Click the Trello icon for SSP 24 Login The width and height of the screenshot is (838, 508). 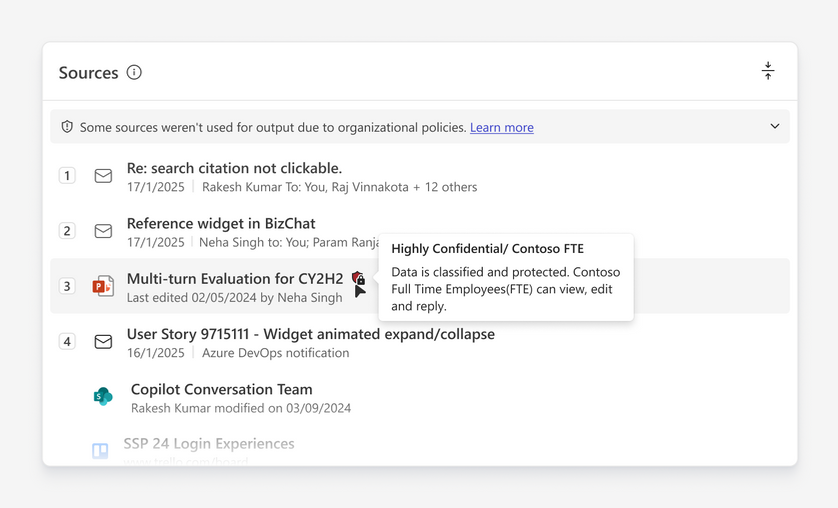click(101, 451)
